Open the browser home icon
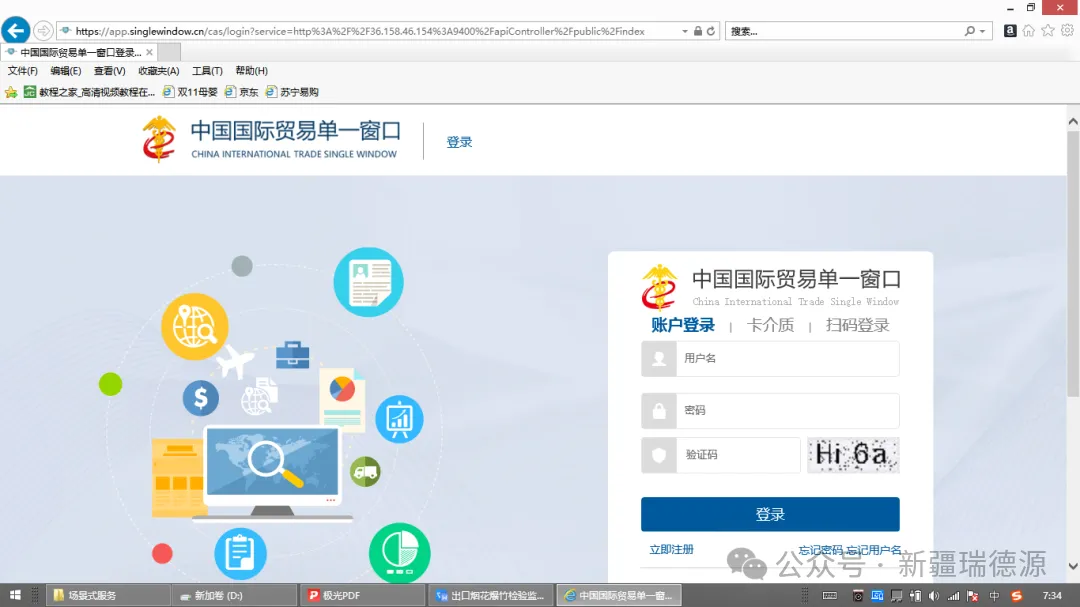 1028,30
